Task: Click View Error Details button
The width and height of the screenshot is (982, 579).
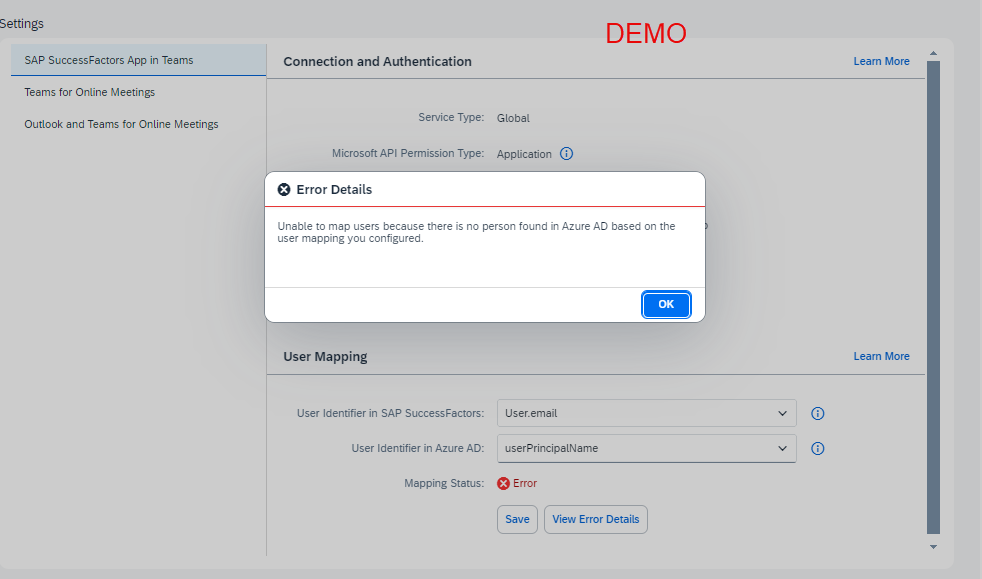Action: pyautogui.click(x=596, y=520)
